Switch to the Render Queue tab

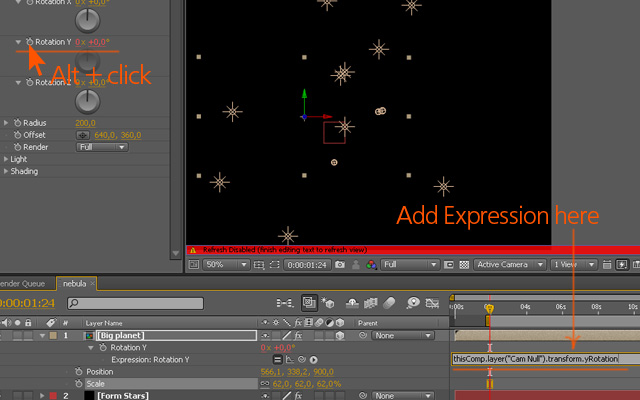22,284
